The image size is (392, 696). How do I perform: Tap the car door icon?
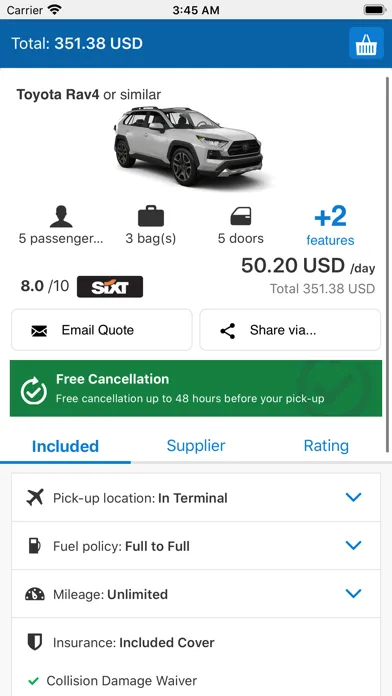(241, 217)
